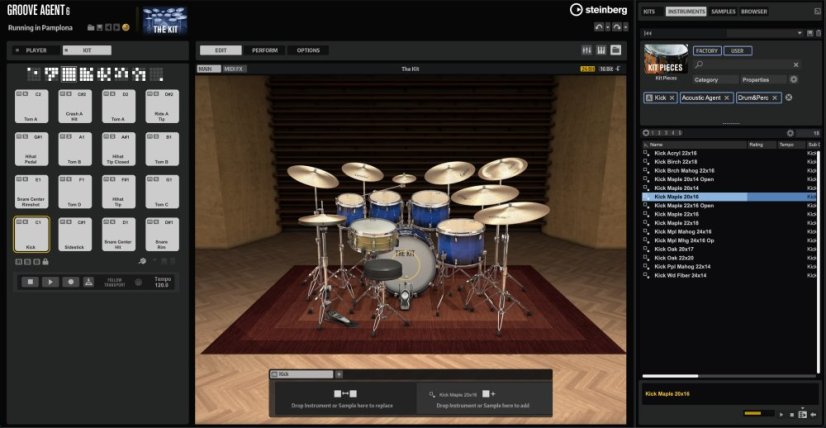Click the replace icon in the left drop zone
The image size is (826, 428).
coord(345,394)
